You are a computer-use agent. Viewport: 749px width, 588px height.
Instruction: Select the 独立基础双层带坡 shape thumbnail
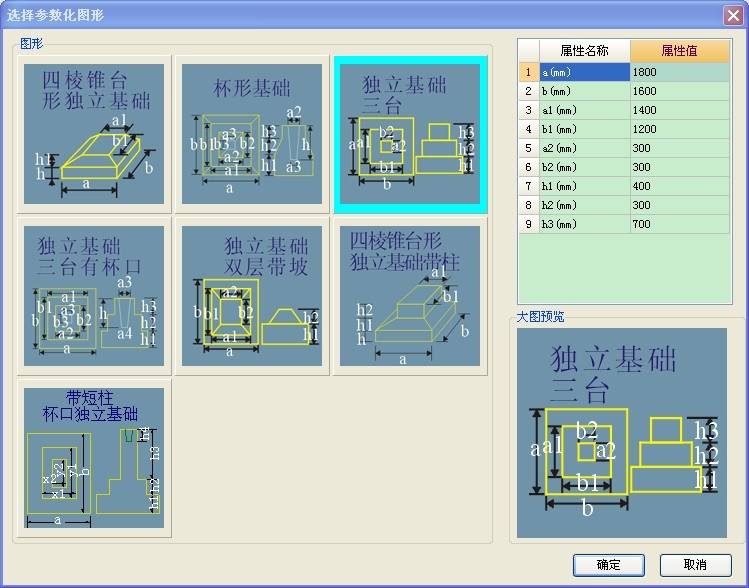point(252,296)
